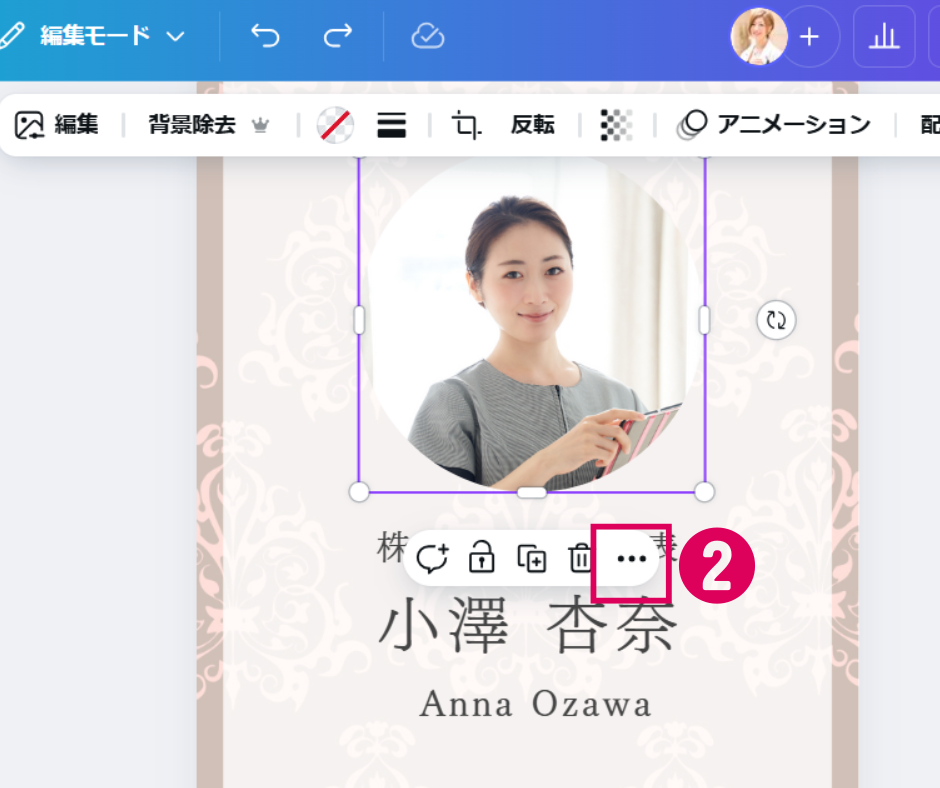The image size is (940, 788).
Task: Click the rotate handle beside photo
Action: click(775, 320)
